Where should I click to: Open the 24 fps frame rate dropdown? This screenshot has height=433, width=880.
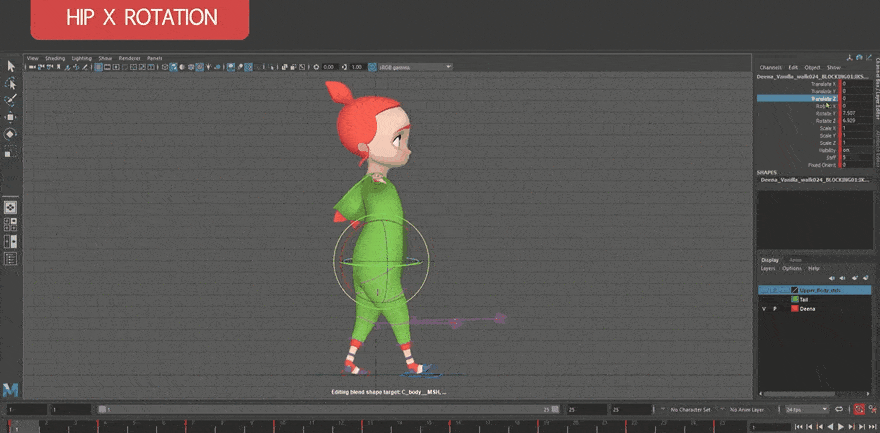pos(806,410)
